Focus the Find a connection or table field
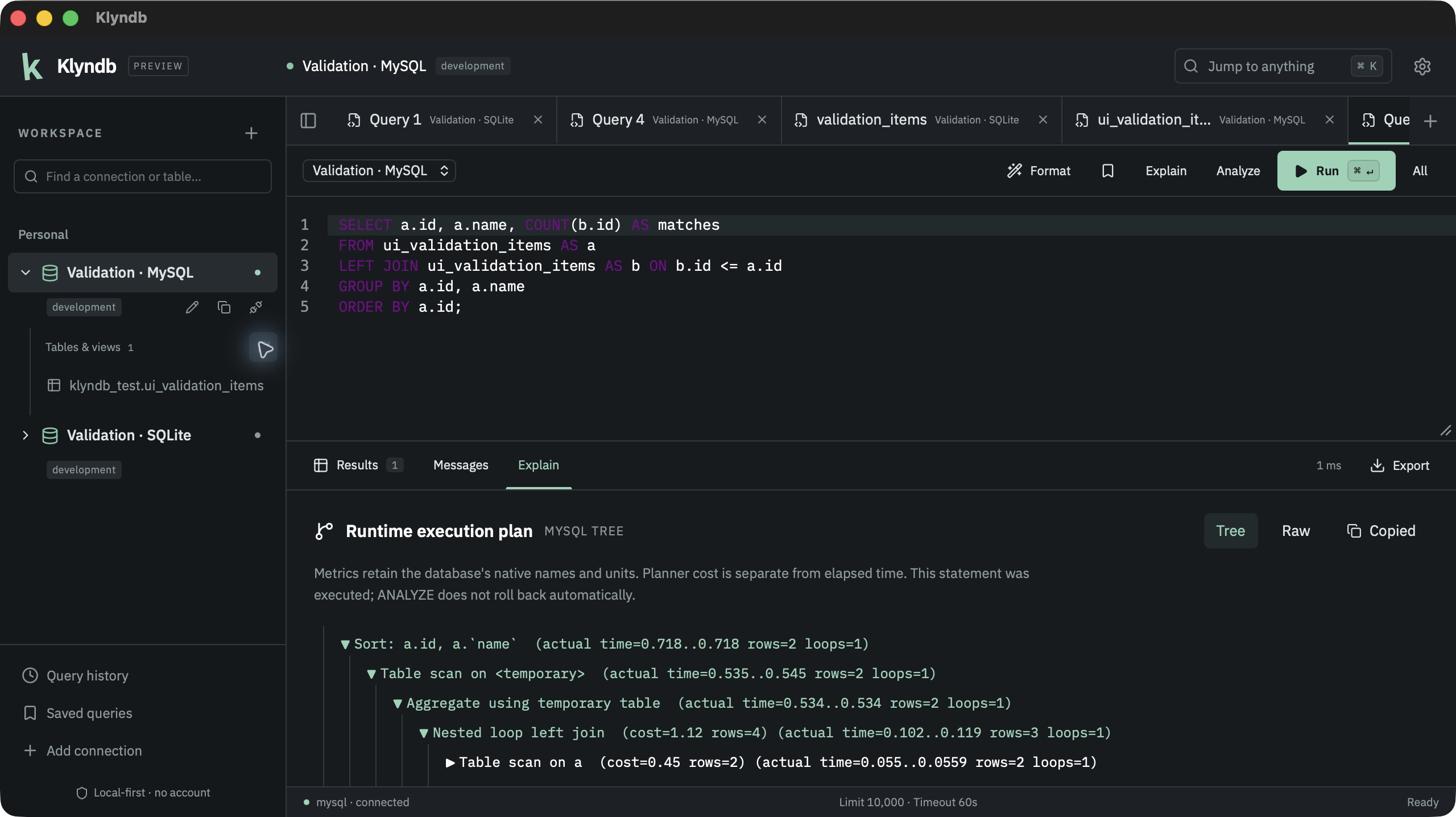 (x=143, y=176)
